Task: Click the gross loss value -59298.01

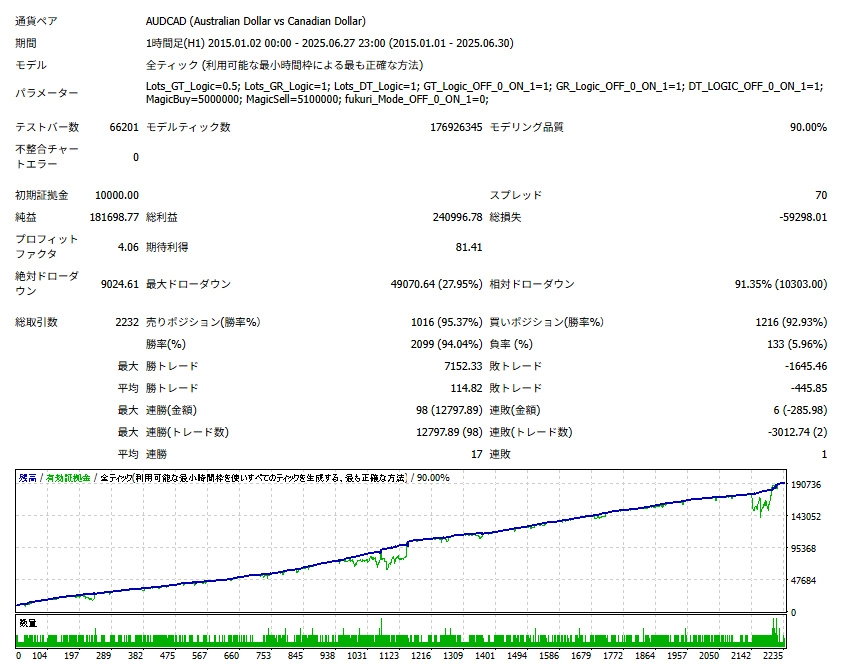Action: [x=803, y=217]
